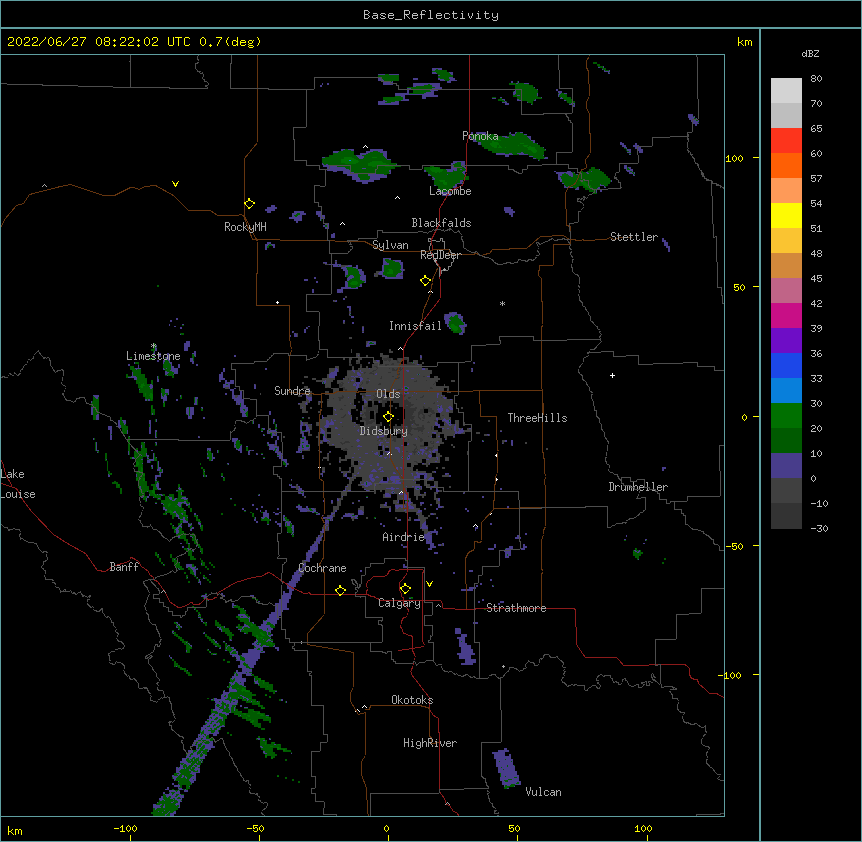Click the Calgary city label
The height and width of the screenshot is (842, 862).
399,603
